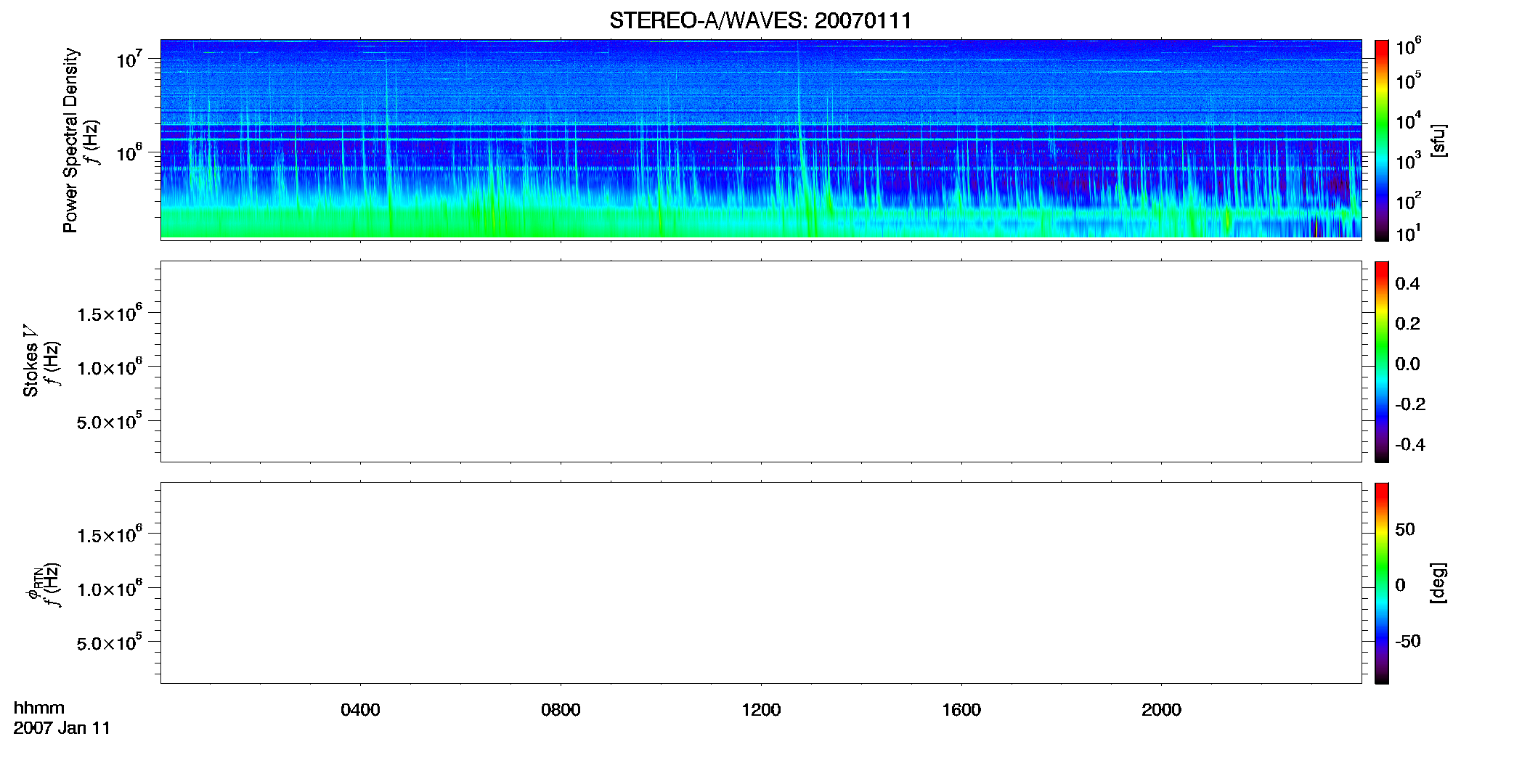Click the empty phi RTN plot panel
This screenshot has height=784, width=1522.
[x=761, y=583]
